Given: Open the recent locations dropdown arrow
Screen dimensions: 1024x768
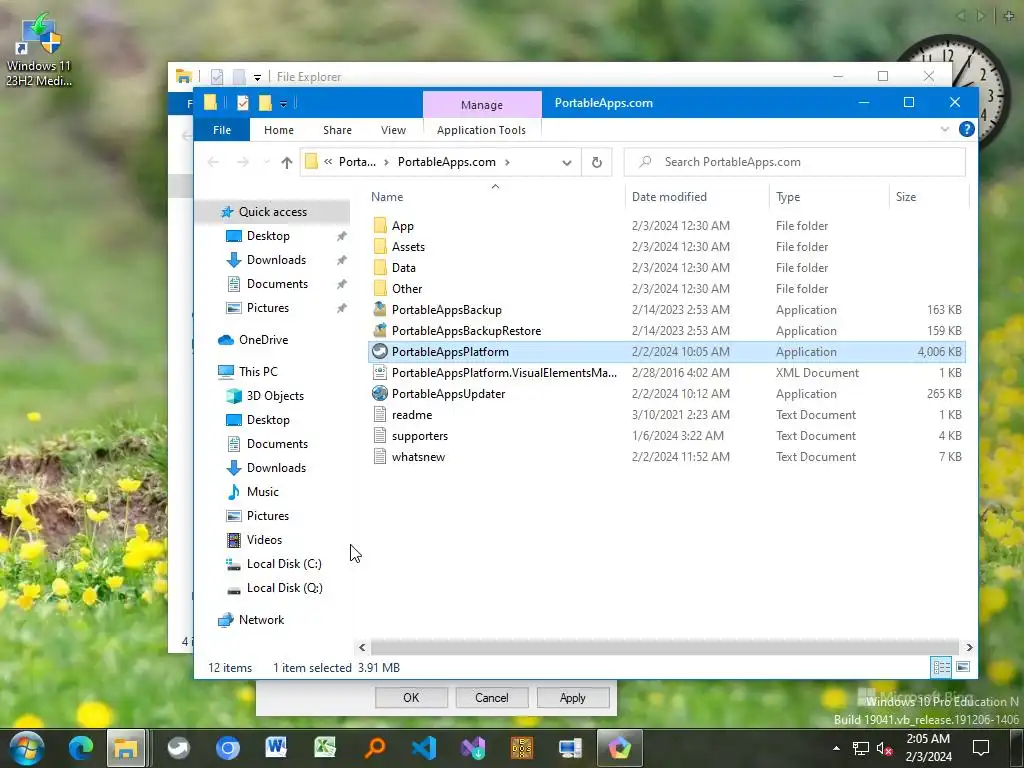Looking at the screenshot, I should (266, 162).
